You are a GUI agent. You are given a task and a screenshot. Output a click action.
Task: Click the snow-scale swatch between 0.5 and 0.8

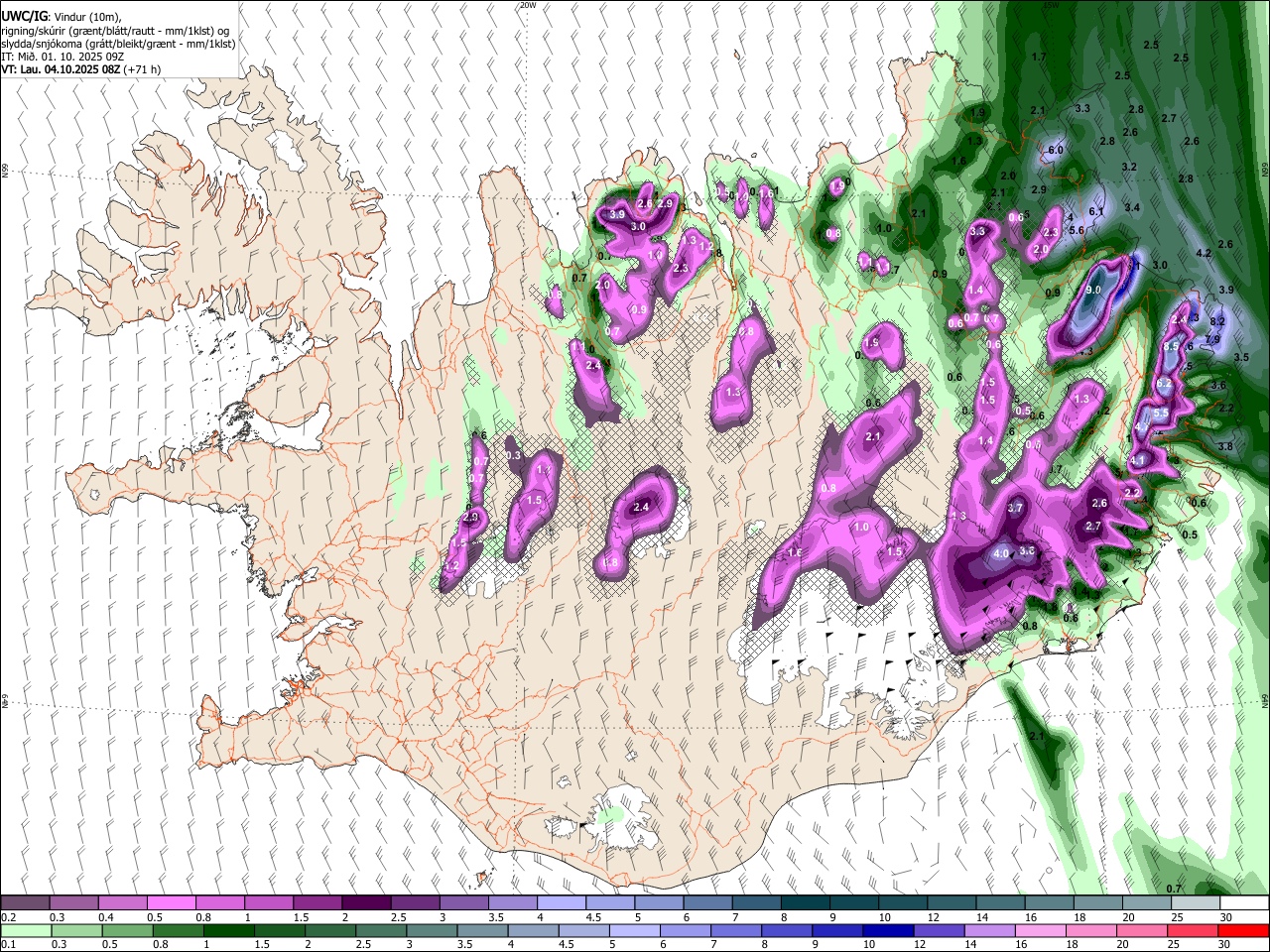click(x=171, y=903)
